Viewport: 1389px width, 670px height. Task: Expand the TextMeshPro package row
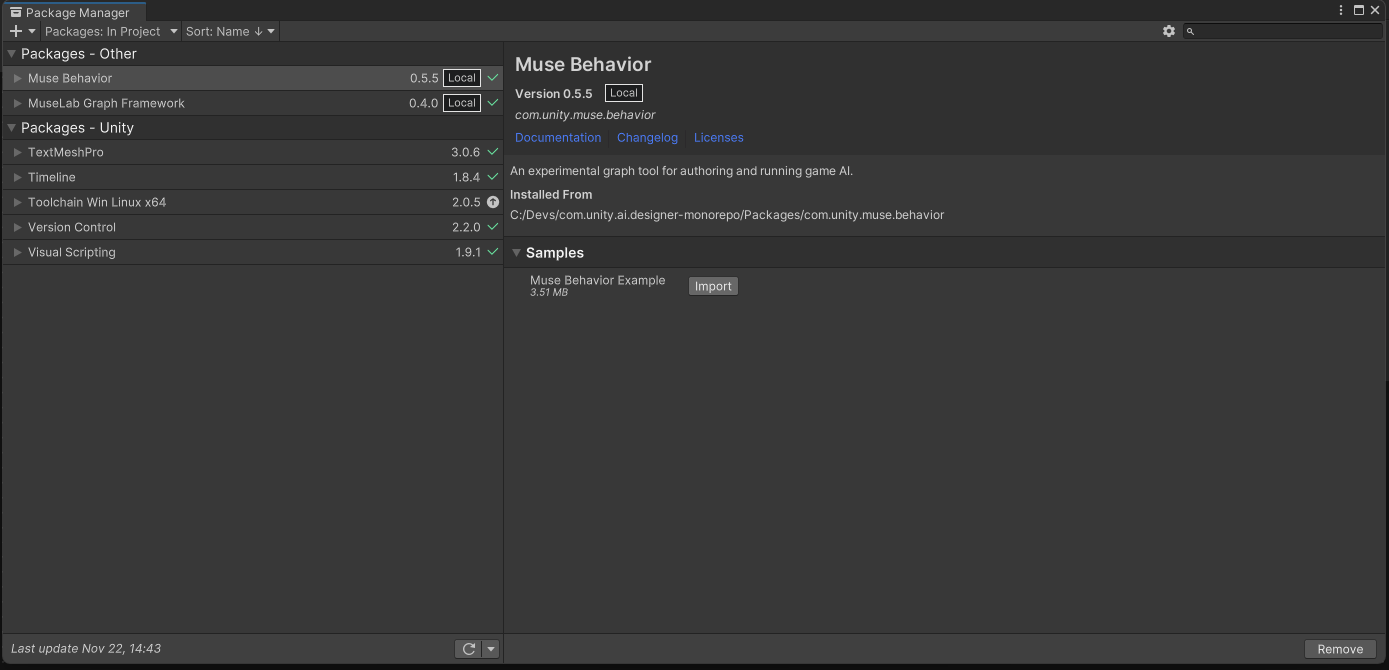click(18, 152)
